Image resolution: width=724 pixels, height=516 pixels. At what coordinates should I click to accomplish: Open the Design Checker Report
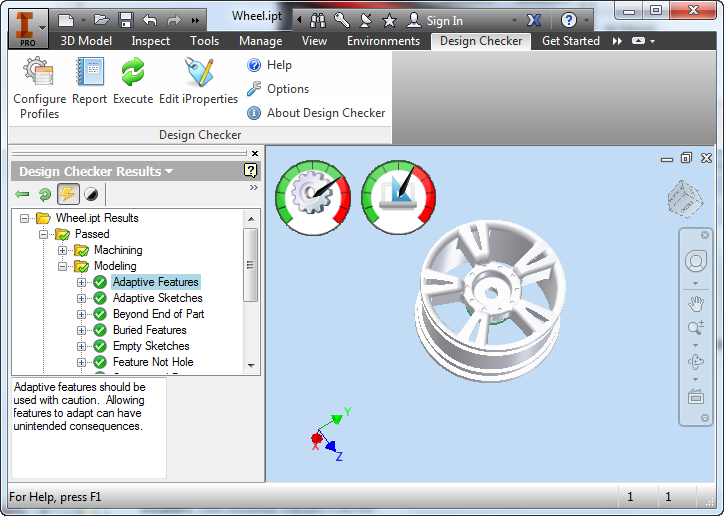click(90, 81)
